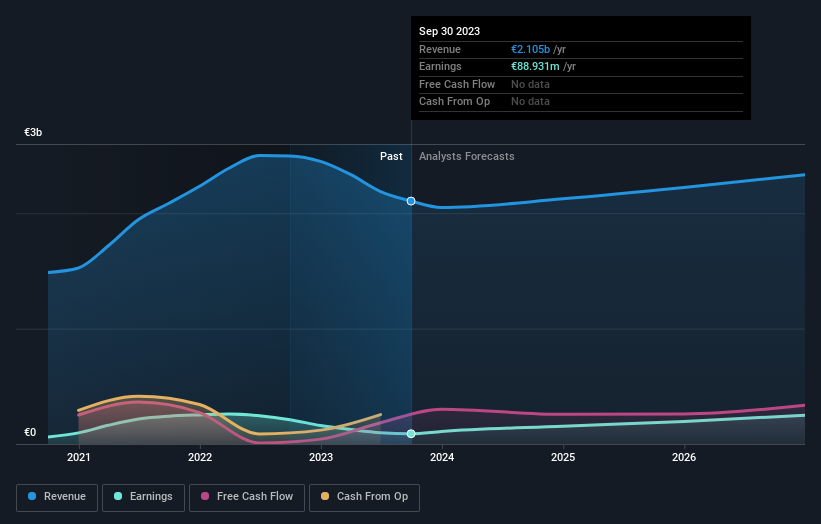Click the 2021 x-axis label
Image resolution: width=821 pixels, height=524 pixels.
pyautogui.click(x=79, y=457)
